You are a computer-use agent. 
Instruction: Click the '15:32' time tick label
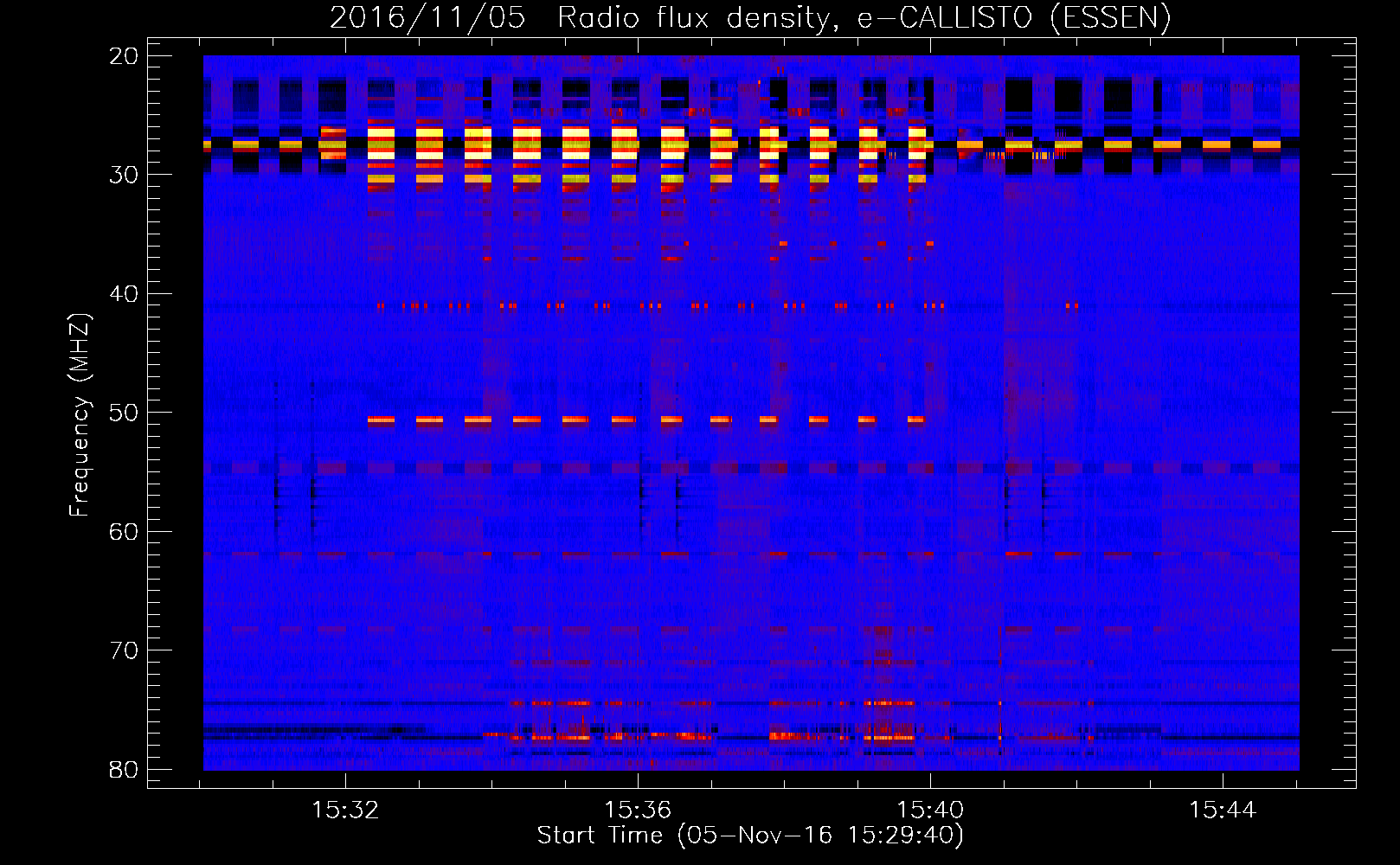coord(346,811)
